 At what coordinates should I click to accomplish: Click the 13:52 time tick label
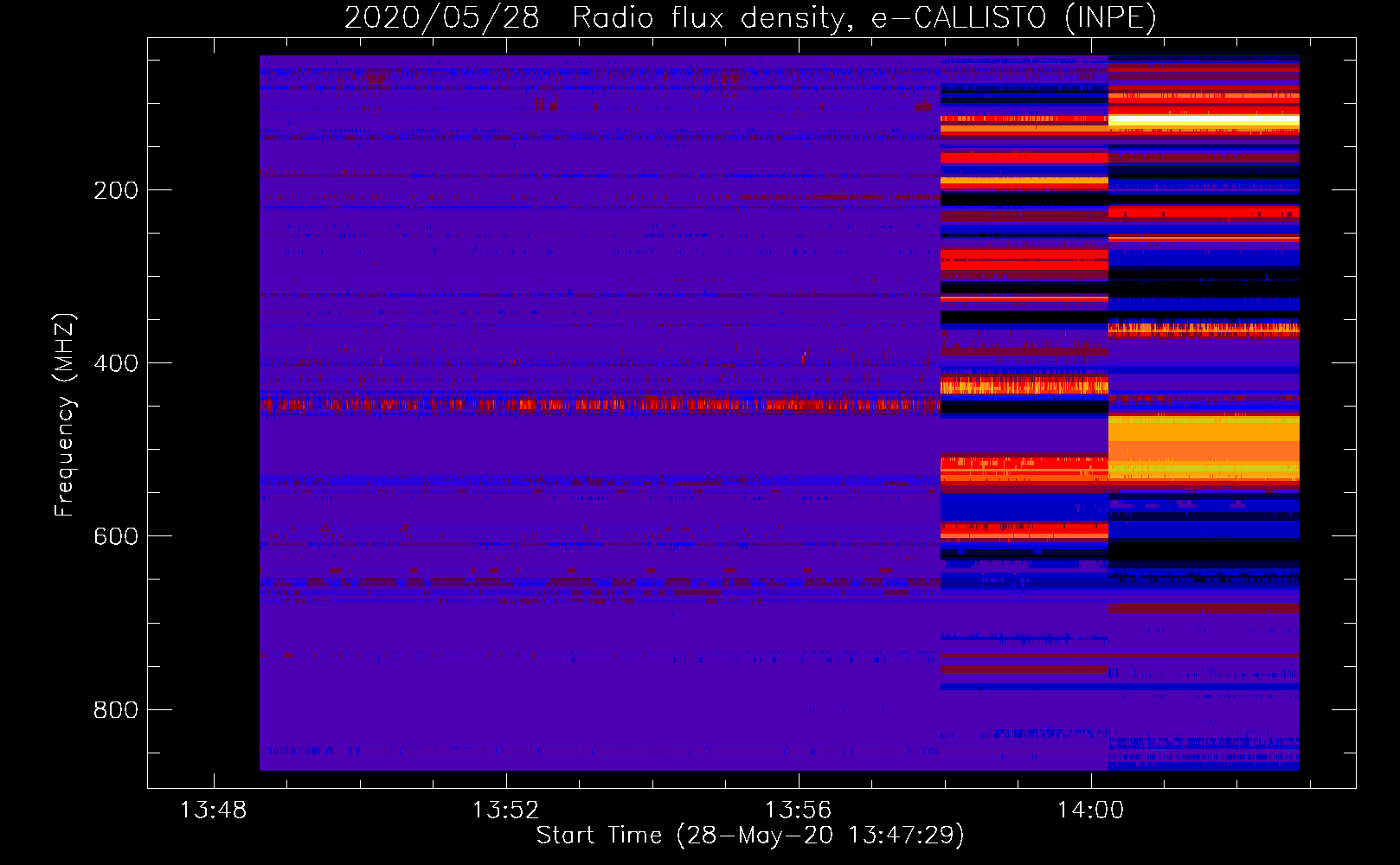coord(505,811)
